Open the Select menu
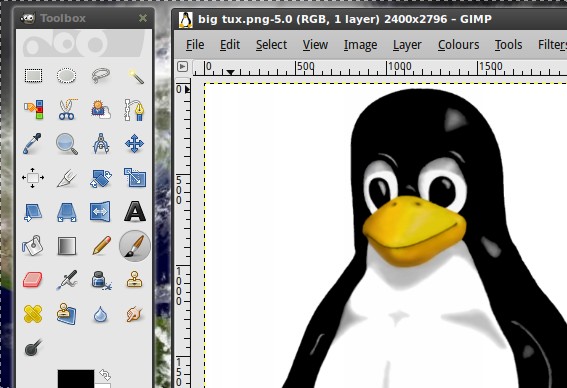 (272, 45)
